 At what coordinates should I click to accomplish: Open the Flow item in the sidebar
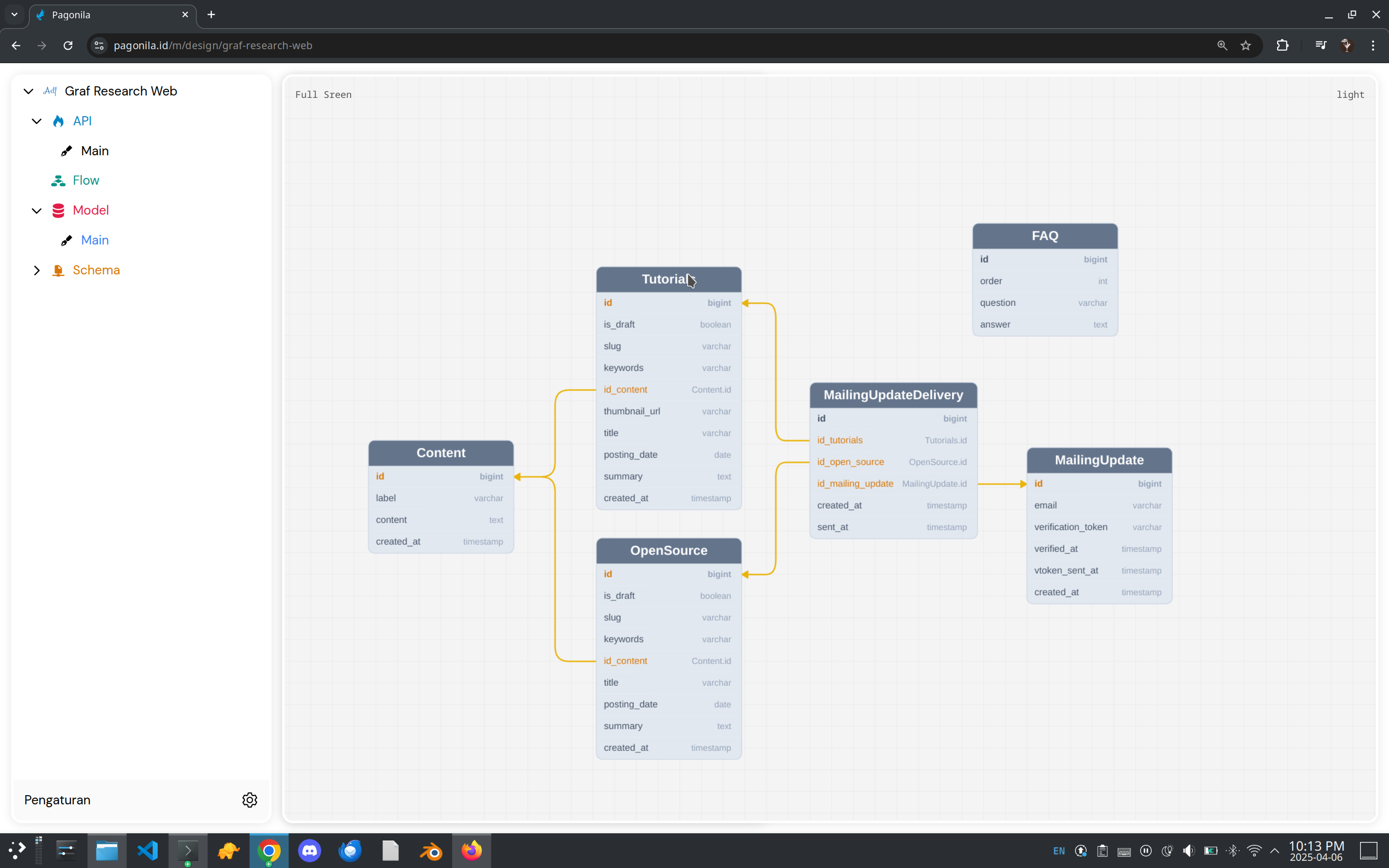coord(86,180)
